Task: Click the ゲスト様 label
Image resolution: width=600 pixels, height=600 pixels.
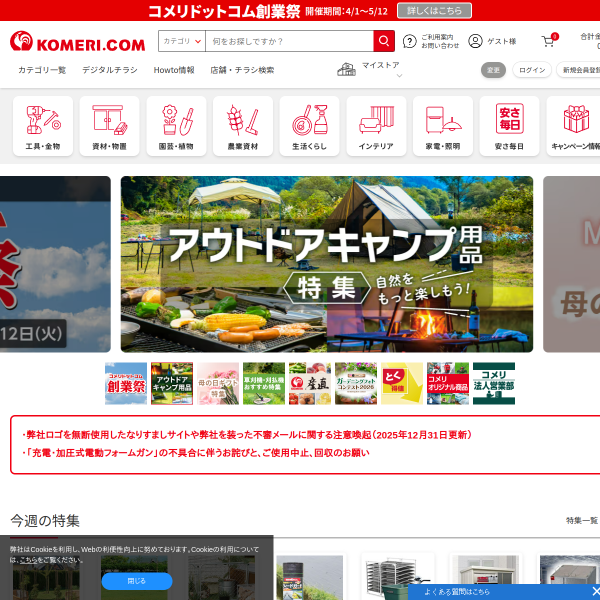Action: click(x=502, y=41)
